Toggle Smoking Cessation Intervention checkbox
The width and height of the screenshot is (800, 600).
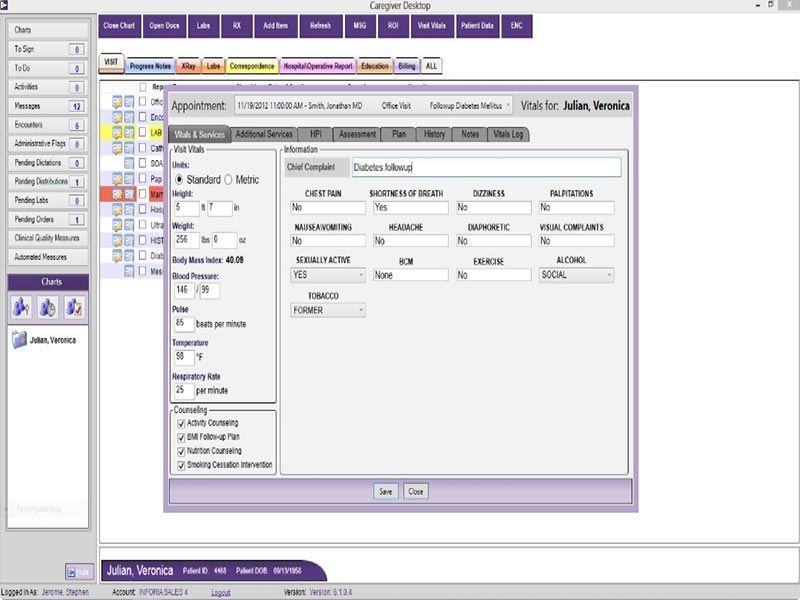(181, 465)
